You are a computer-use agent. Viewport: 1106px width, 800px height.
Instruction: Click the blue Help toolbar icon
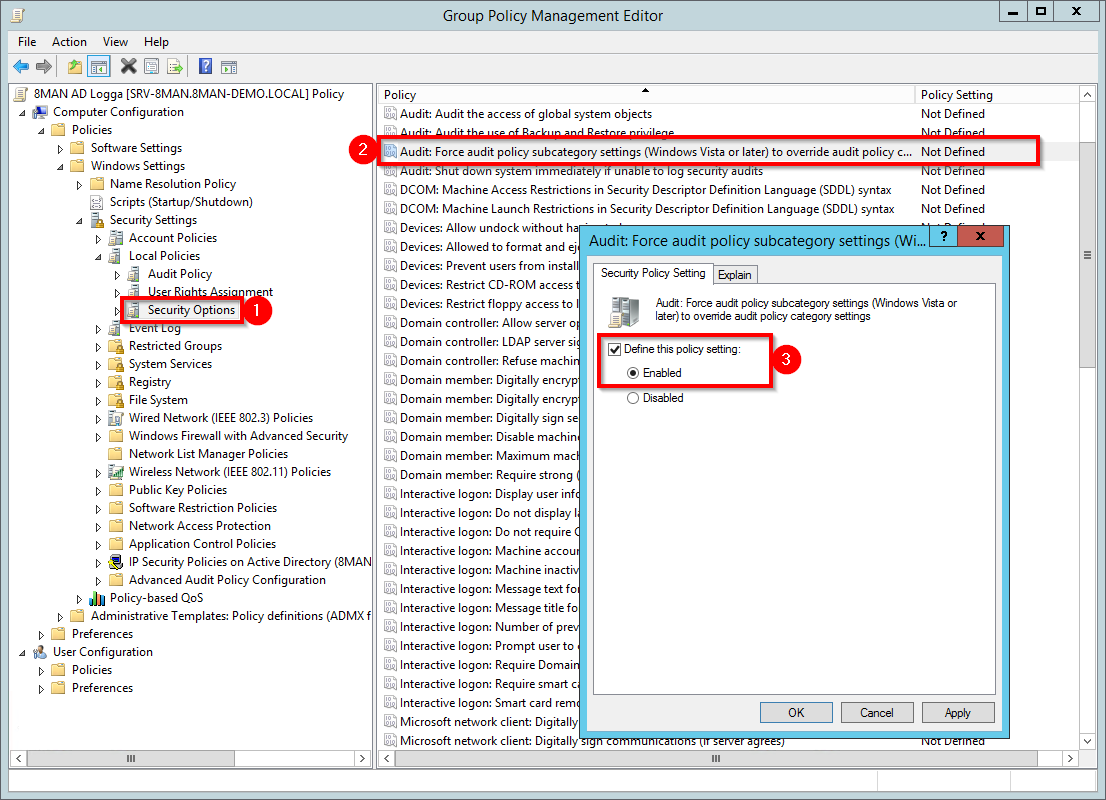pyautogui.click(x=205, y=67)
